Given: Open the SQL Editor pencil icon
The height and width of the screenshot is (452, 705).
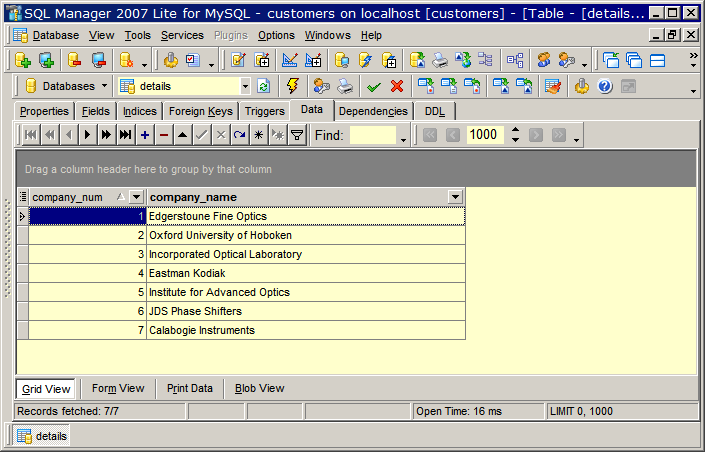Looking at the screenshot, I should pos(238,60).
